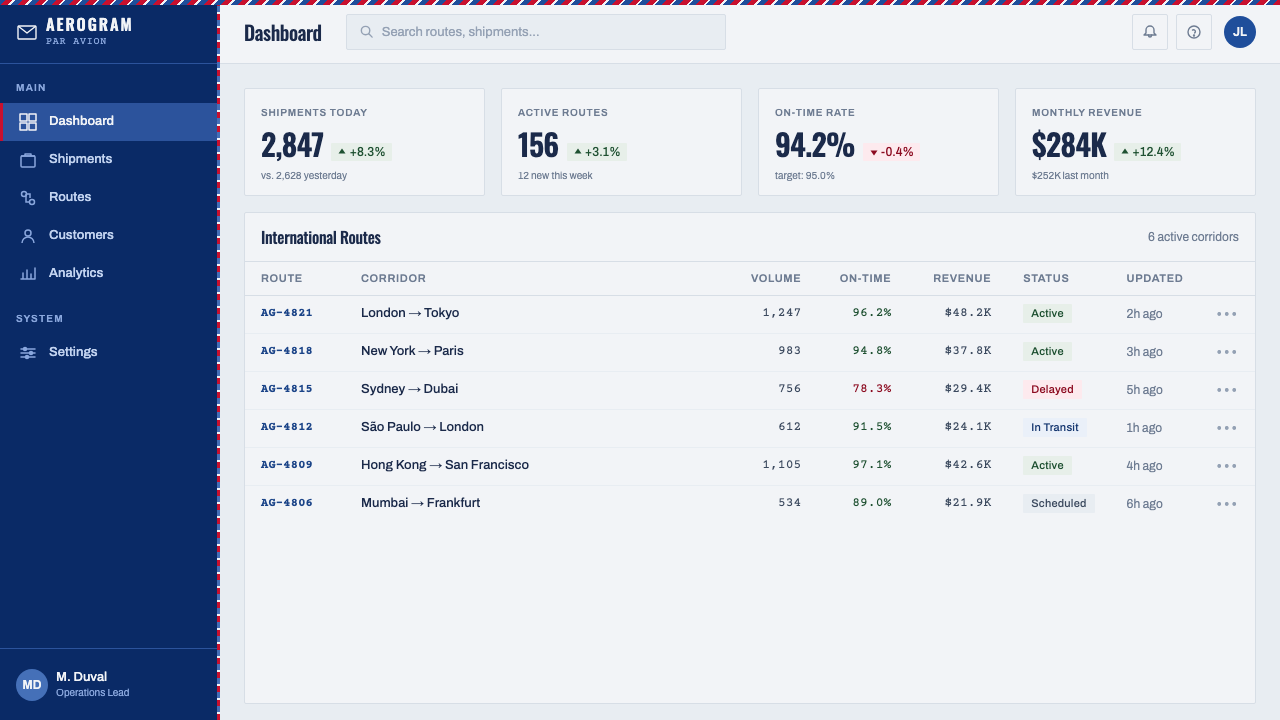Open more actions for route AG-4821
This screenshot has height=720, width=1280.
coord(1227,314)
